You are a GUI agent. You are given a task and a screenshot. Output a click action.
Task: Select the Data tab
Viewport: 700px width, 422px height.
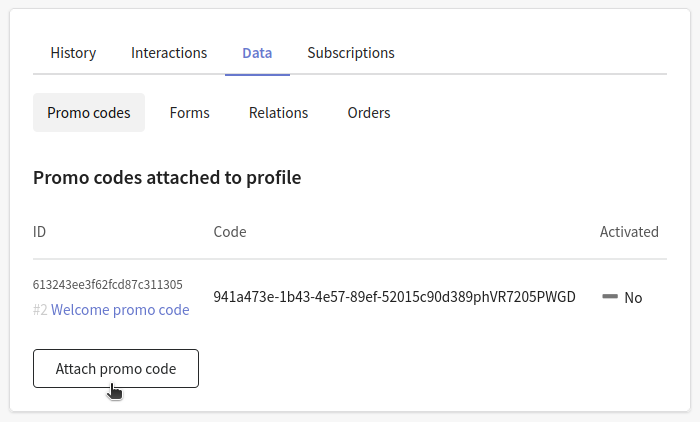click(257, 53)
